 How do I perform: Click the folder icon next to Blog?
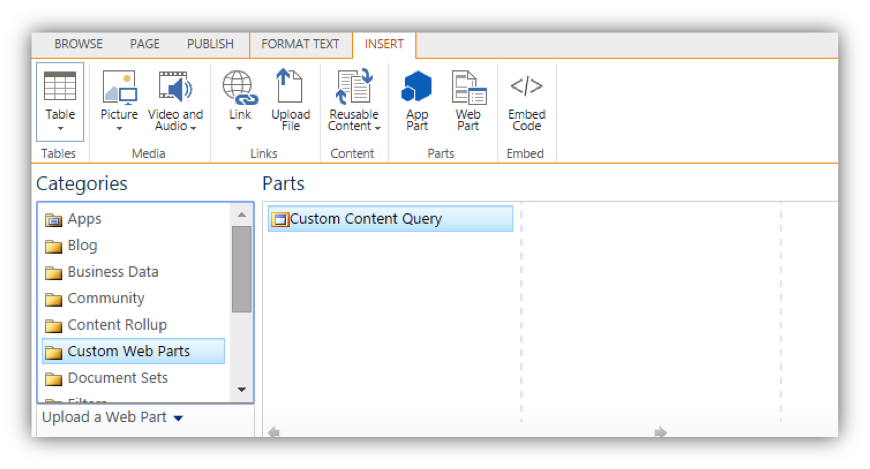[53, 246]
